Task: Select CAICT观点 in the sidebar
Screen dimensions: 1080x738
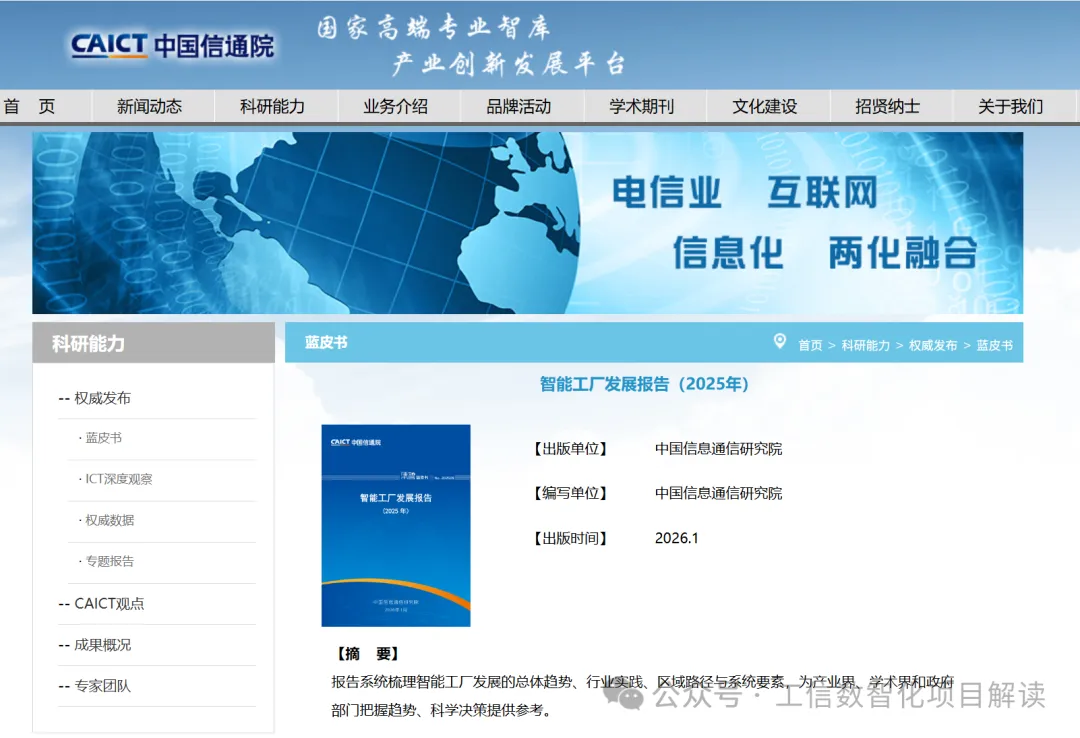Action: tap(109, 604)
